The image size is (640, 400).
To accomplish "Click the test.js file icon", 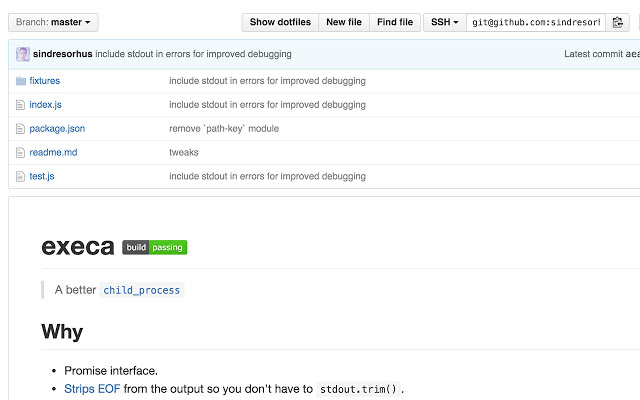I will 20,177.
